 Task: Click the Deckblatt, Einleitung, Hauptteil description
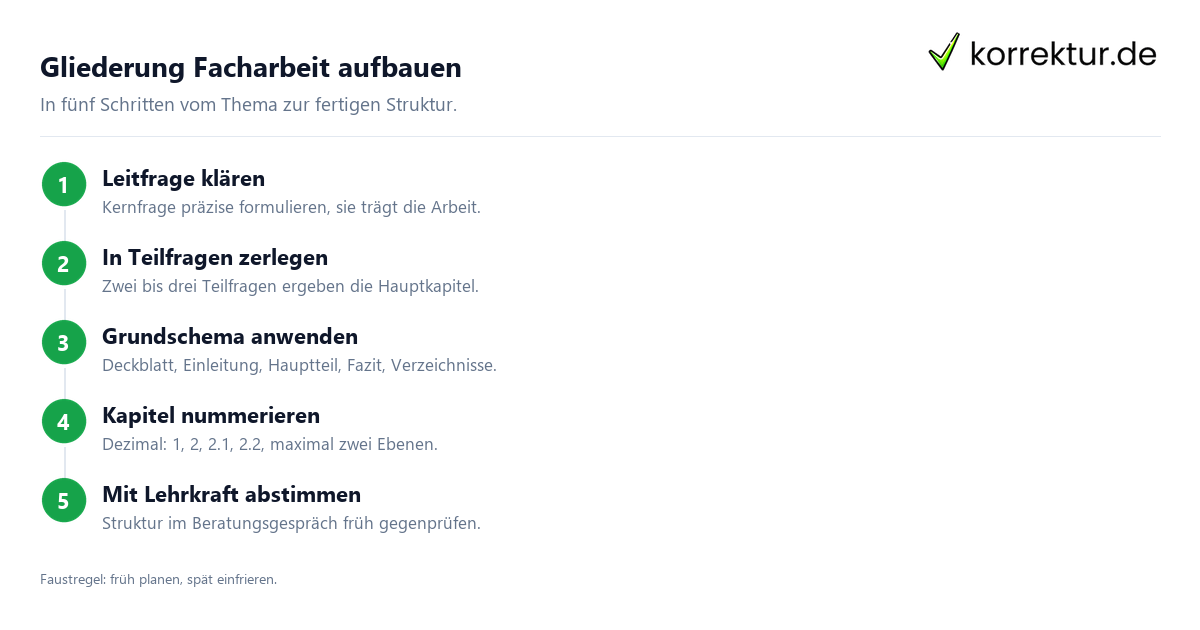(299, 366)
